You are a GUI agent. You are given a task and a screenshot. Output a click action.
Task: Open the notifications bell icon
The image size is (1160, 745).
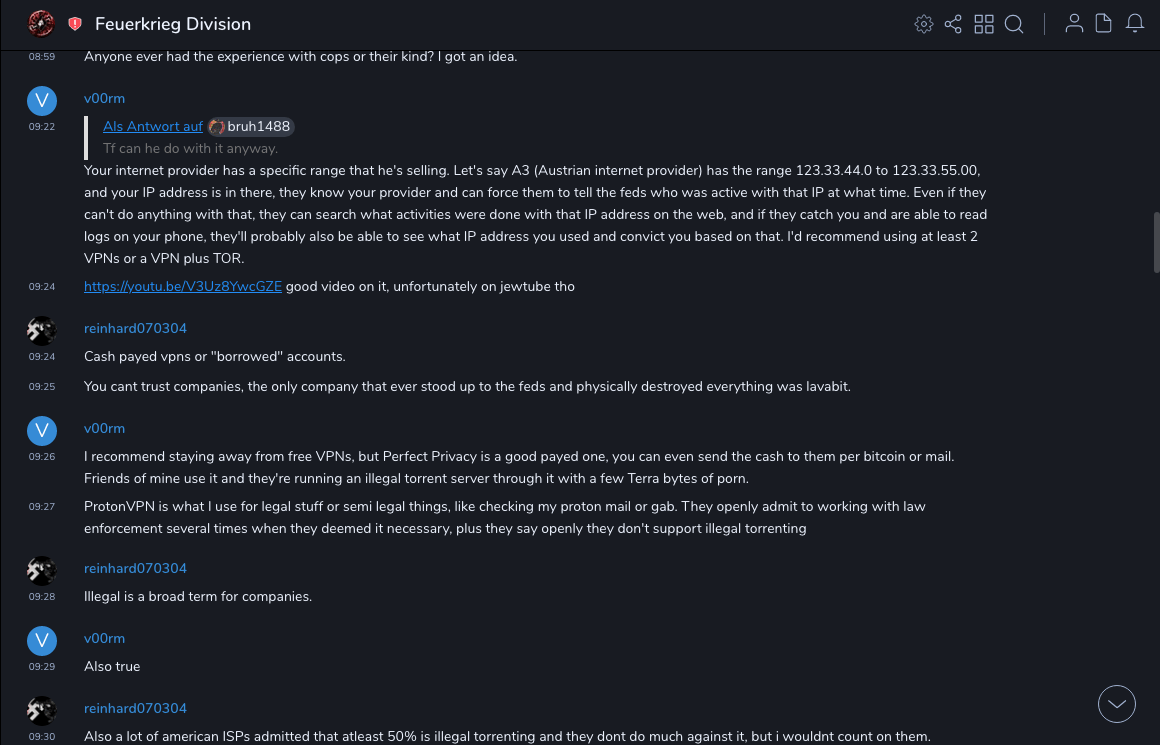(1135, 24)
